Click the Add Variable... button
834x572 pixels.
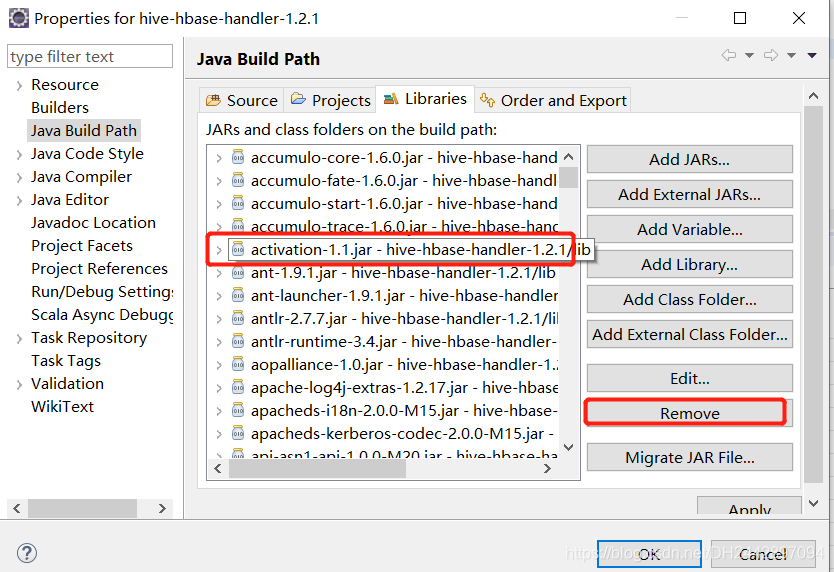pyautogui.click(x=689, y=229)
